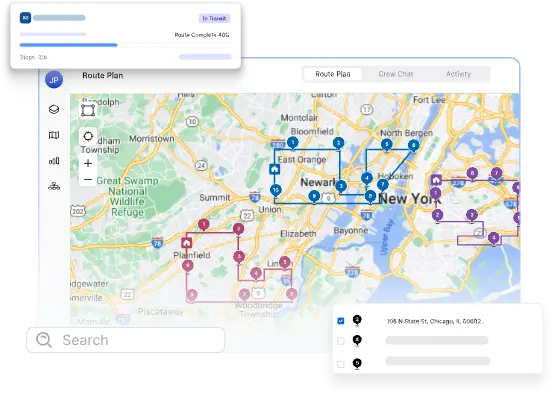Click the driver icon on route card
The image size is (560, 396).
tap(25, 17)
